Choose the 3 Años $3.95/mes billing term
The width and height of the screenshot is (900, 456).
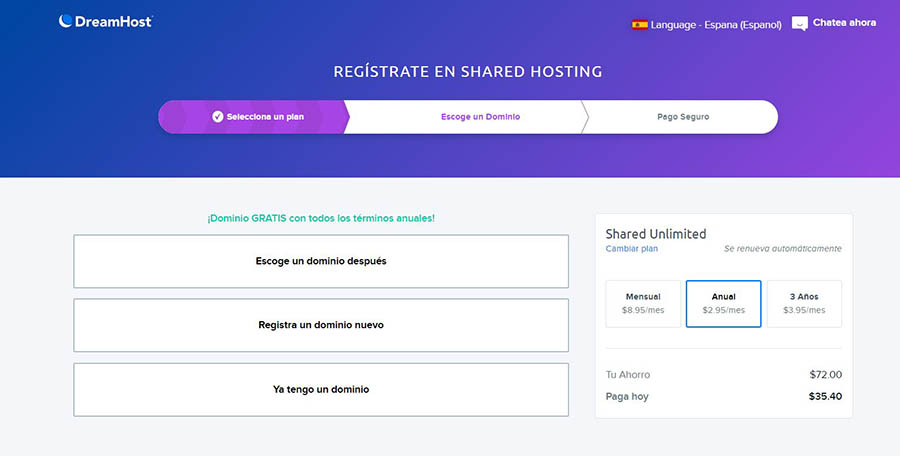804,303
